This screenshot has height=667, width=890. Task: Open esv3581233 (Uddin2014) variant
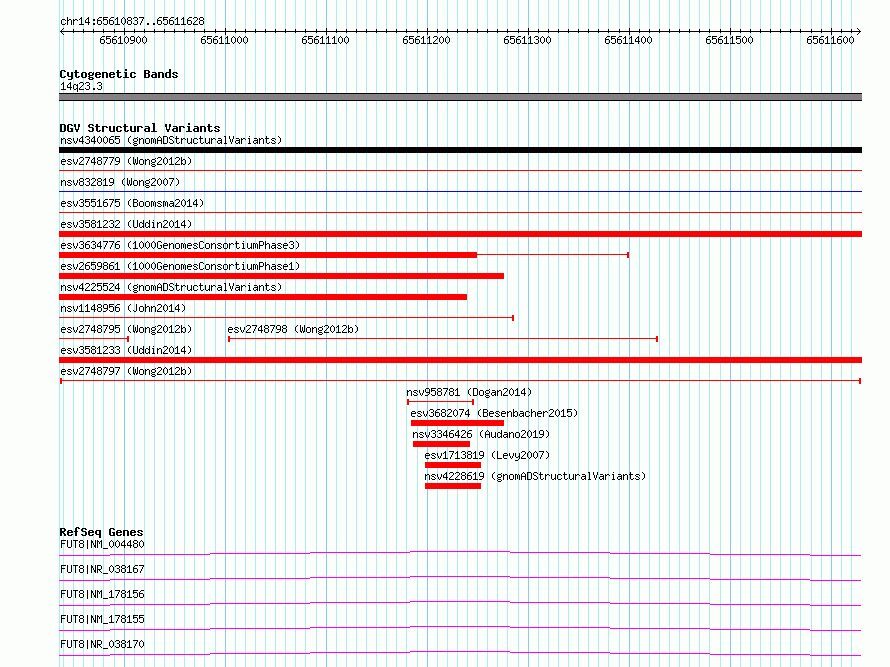coord(126,350)
